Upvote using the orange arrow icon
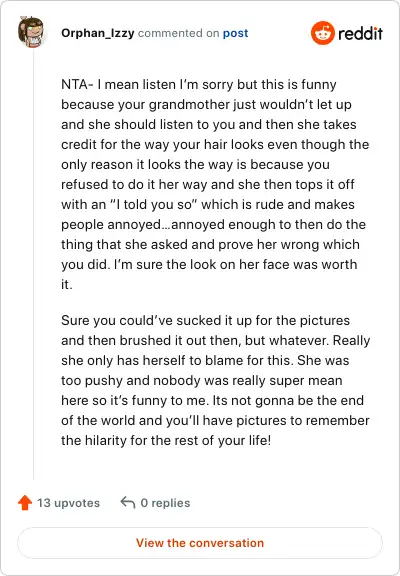This screenshot has width=400, height=576. pyautogui.click(x=25, y=503)
